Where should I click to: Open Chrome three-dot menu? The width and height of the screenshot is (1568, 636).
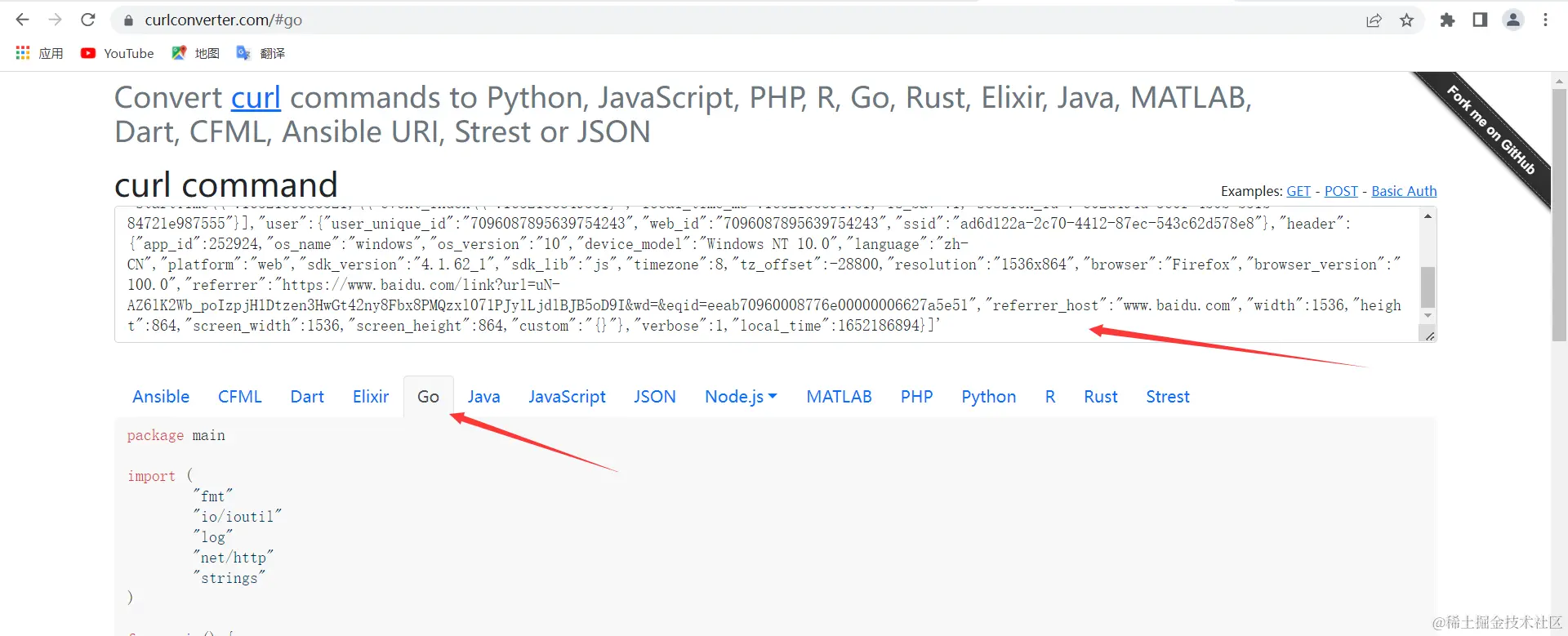(1545, 20)
